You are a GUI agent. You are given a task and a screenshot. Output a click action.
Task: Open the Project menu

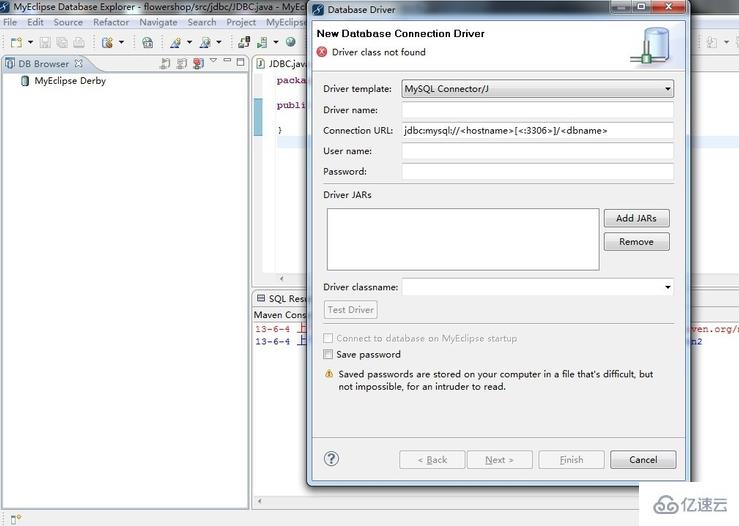[241, 22]
